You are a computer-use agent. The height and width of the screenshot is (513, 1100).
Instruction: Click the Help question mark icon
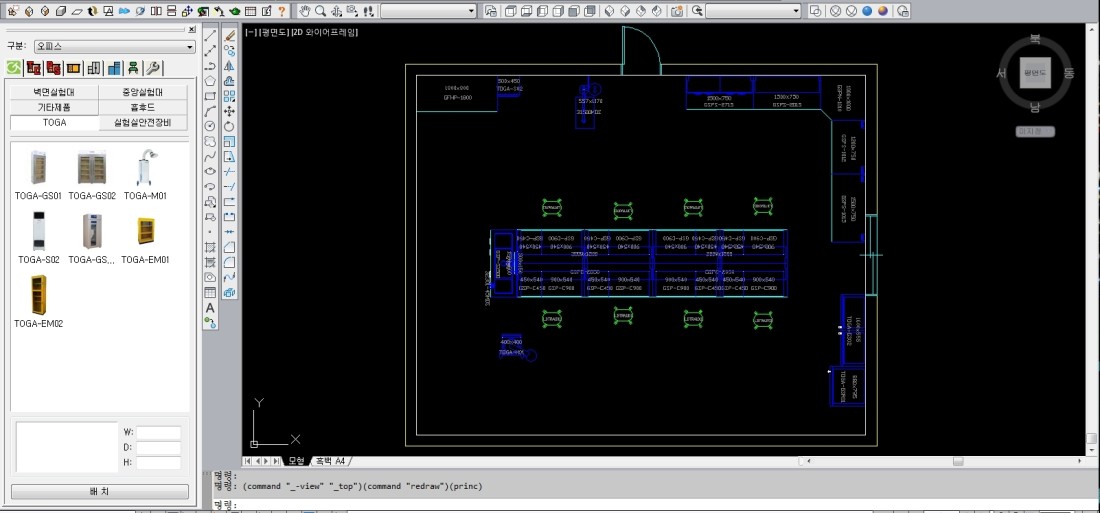(x=281, y=11)
